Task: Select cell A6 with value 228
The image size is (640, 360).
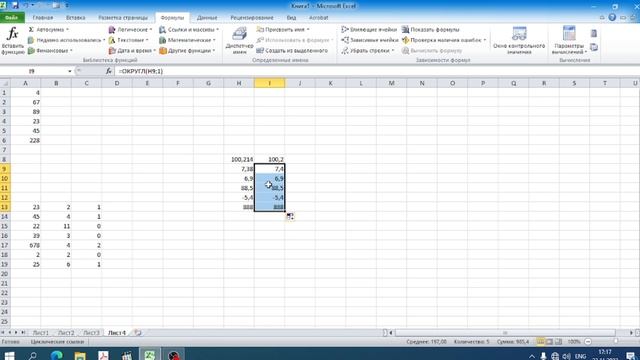Action: (x=25, y=140)
